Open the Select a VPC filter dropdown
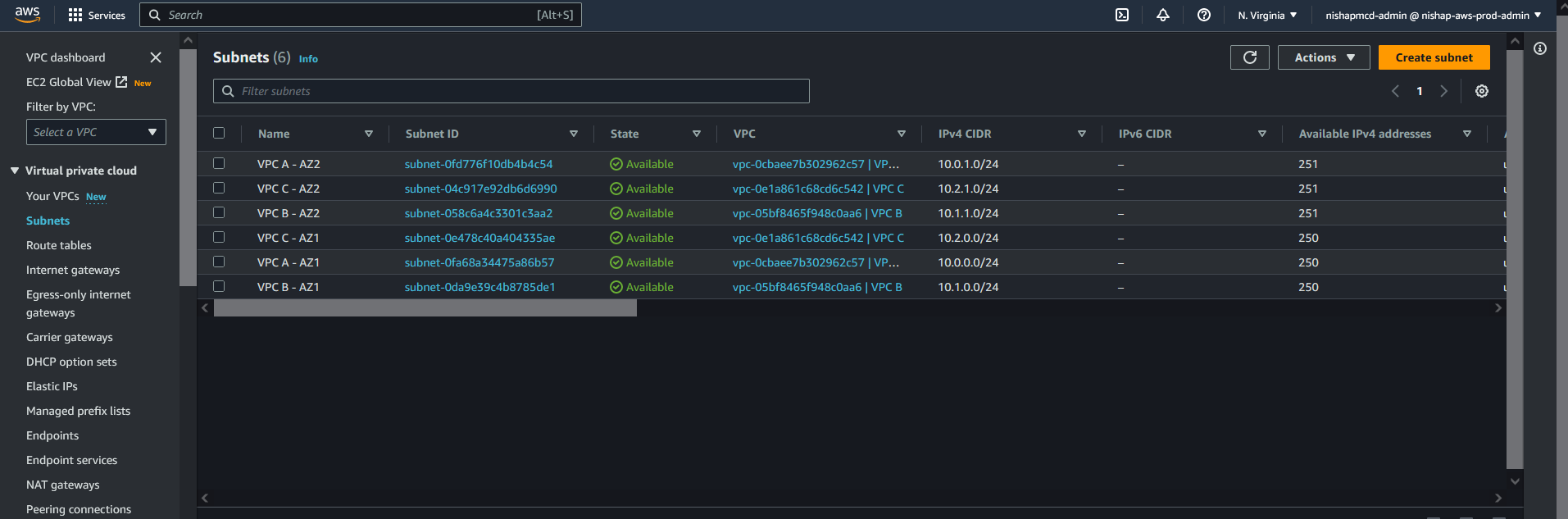Image resolution: width=1568 pixels, height=519 pixels. [x=96, y=132]
